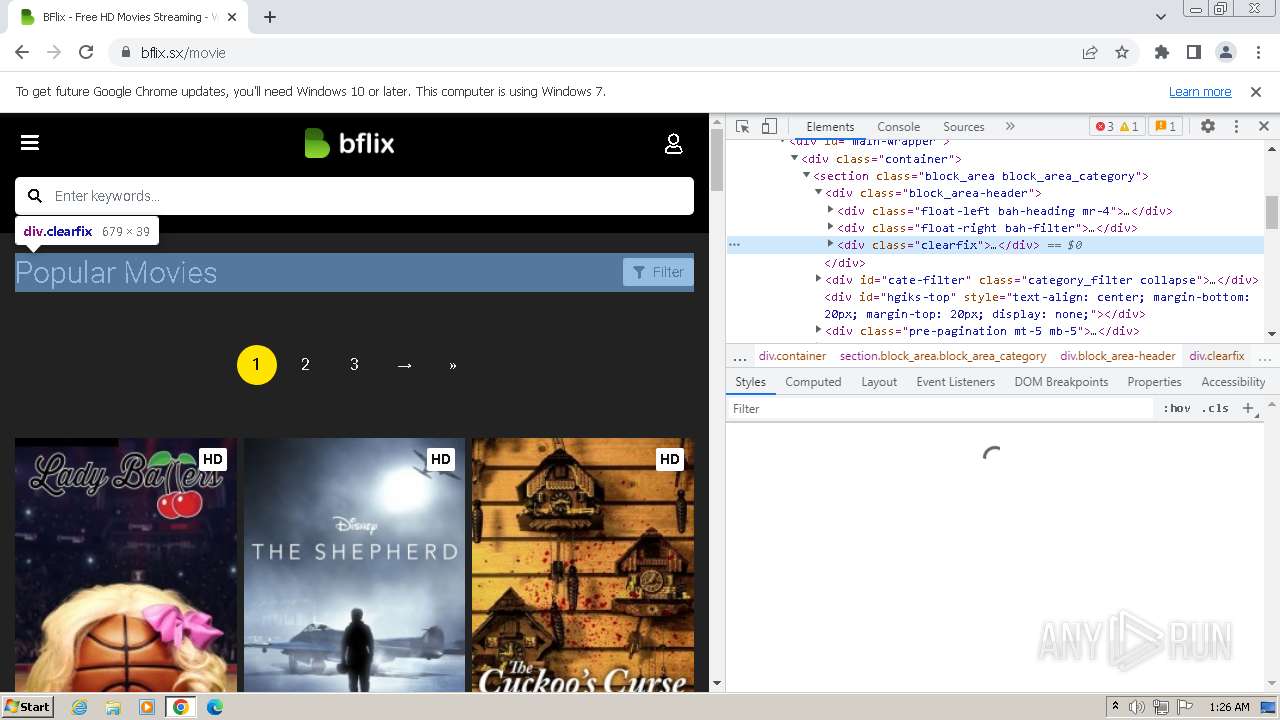Open the Styles pane tab
This screenshot has width=1280, height=720.
tap(750, 382)
